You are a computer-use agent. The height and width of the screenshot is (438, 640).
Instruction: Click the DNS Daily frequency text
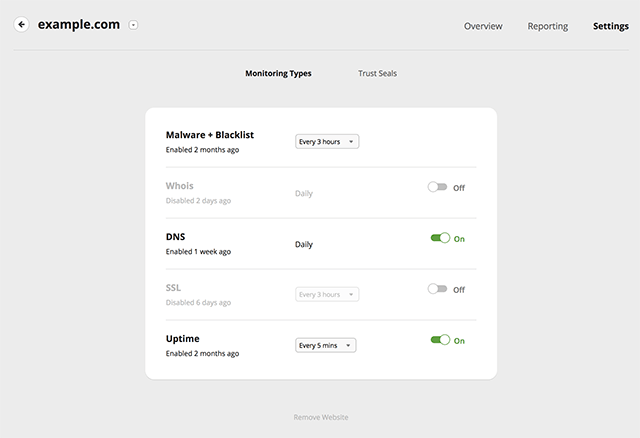[304, 245]
